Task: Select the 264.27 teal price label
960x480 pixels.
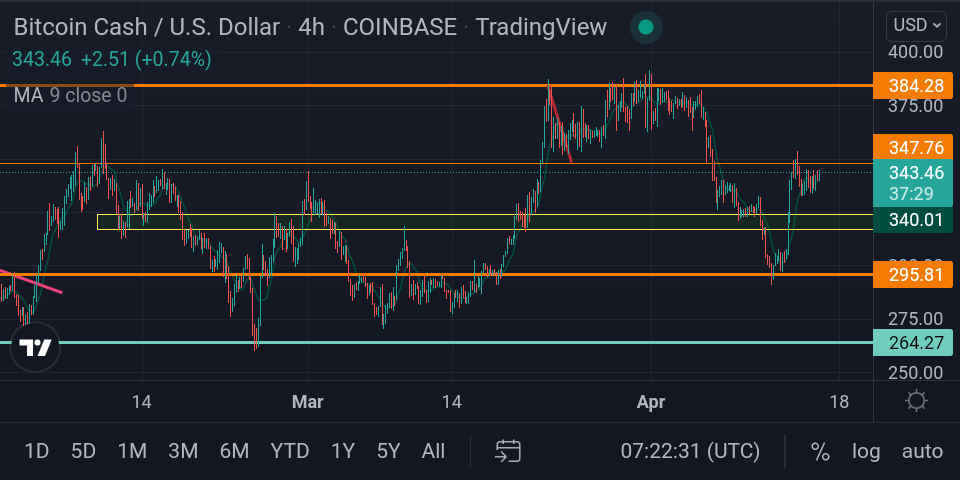Action: pos(913,342)
